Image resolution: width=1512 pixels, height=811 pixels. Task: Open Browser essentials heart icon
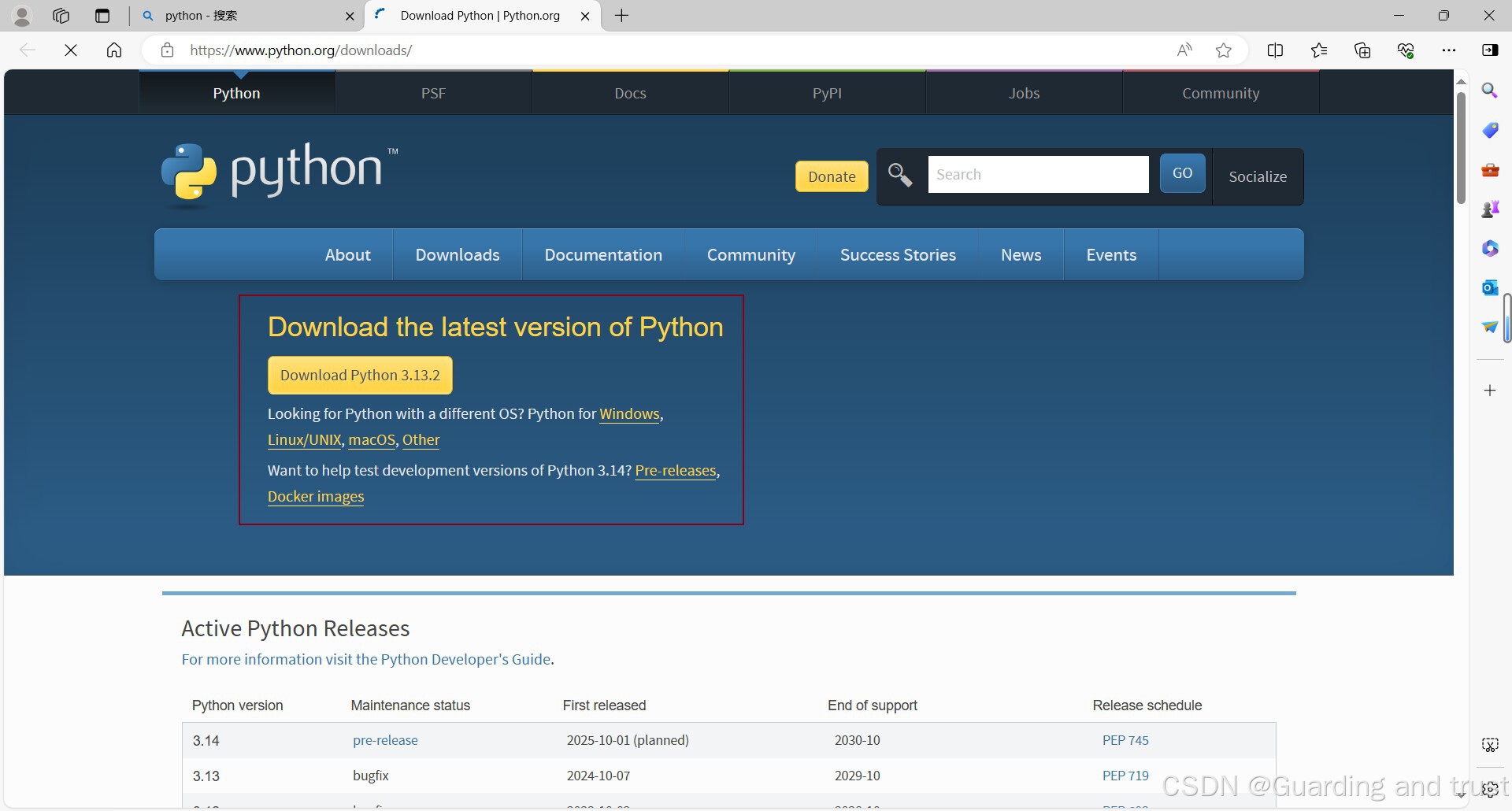(x=1406, y=50)
